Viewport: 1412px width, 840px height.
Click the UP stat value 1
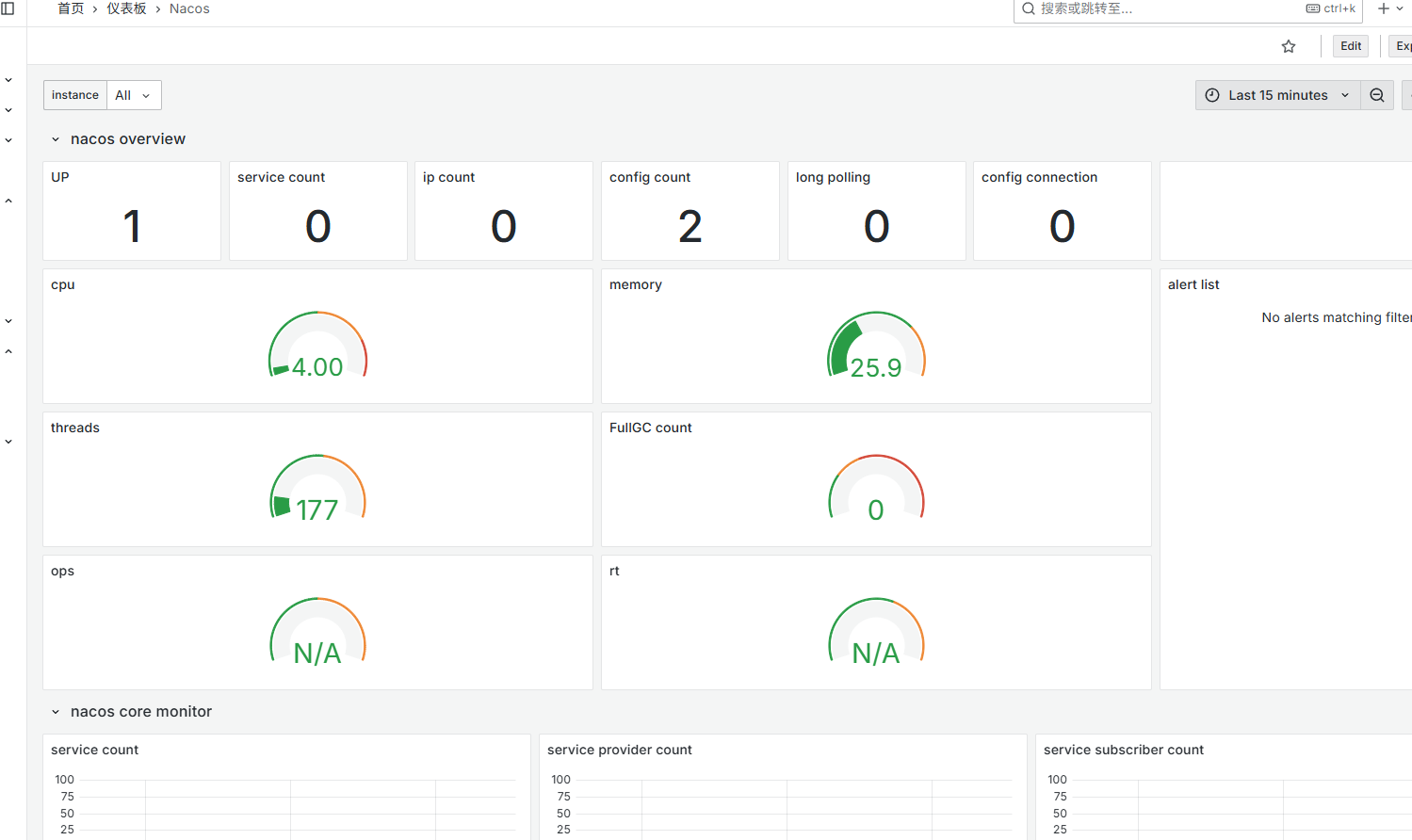pyautogui.click(x=132, y=226)
